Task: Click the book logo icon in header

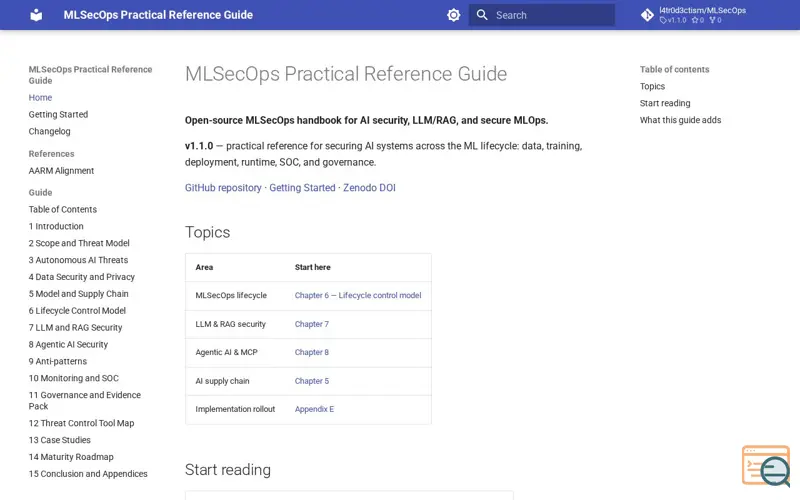Action: tap(36, 15)
